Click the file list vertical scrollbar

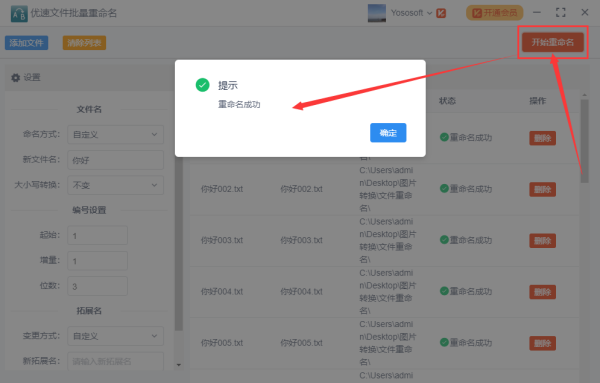[x=584, y=141]
